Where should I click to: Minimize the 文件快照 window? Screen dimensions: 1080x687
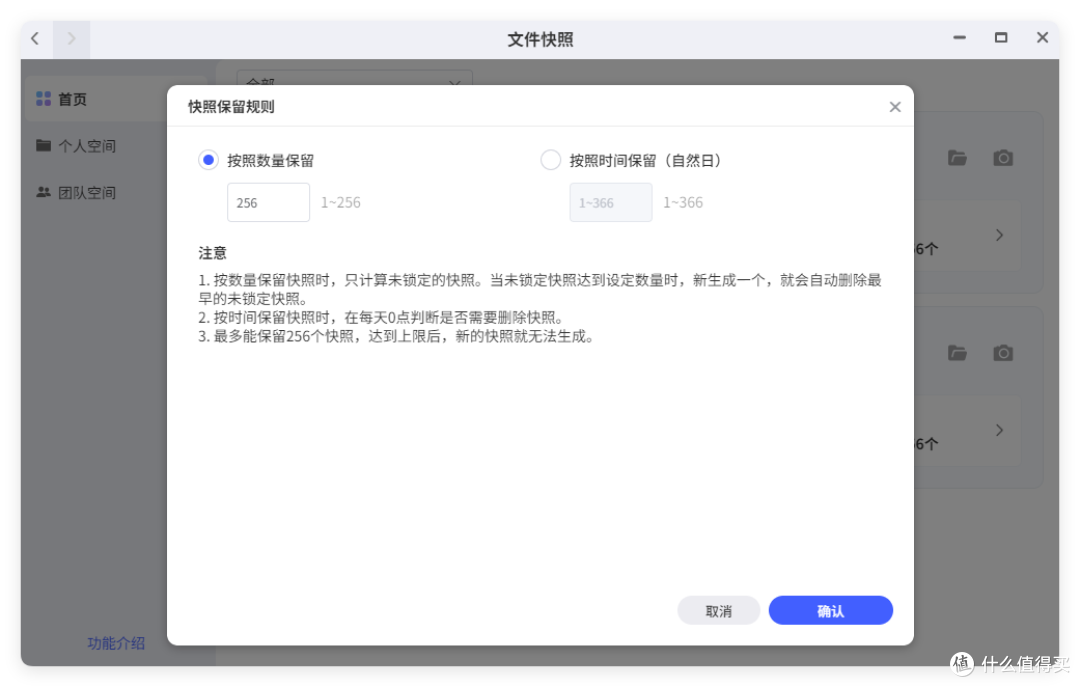point(959,38)
